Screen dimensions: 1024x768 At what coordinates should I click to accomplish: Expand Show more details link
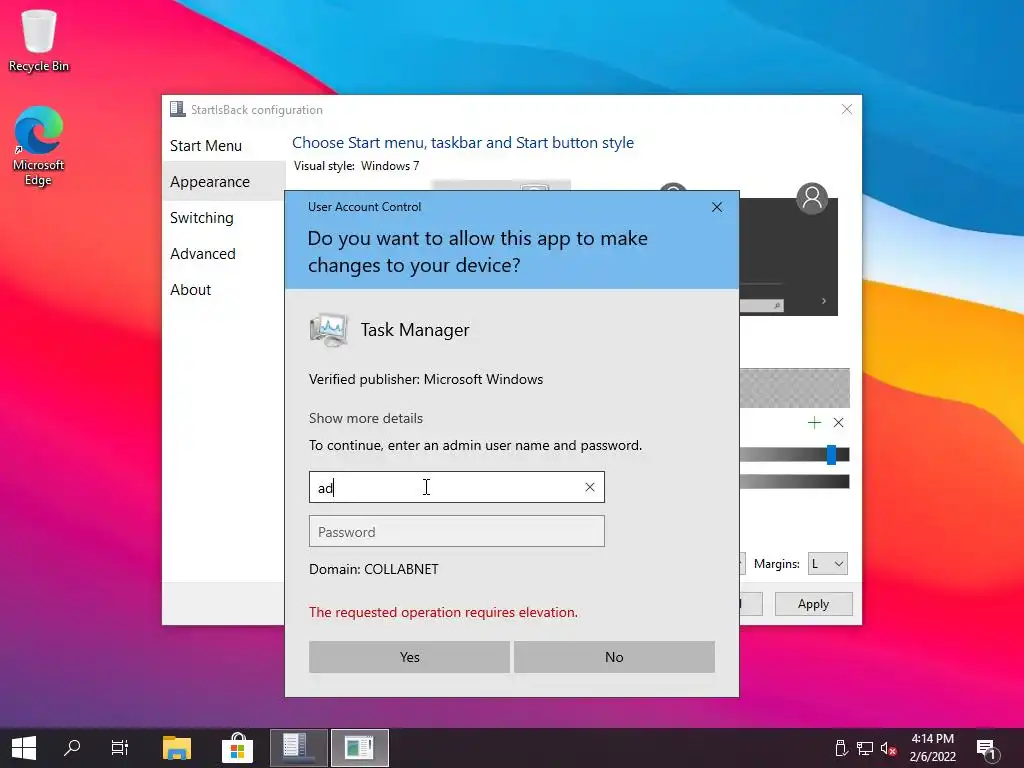(366, 418)
